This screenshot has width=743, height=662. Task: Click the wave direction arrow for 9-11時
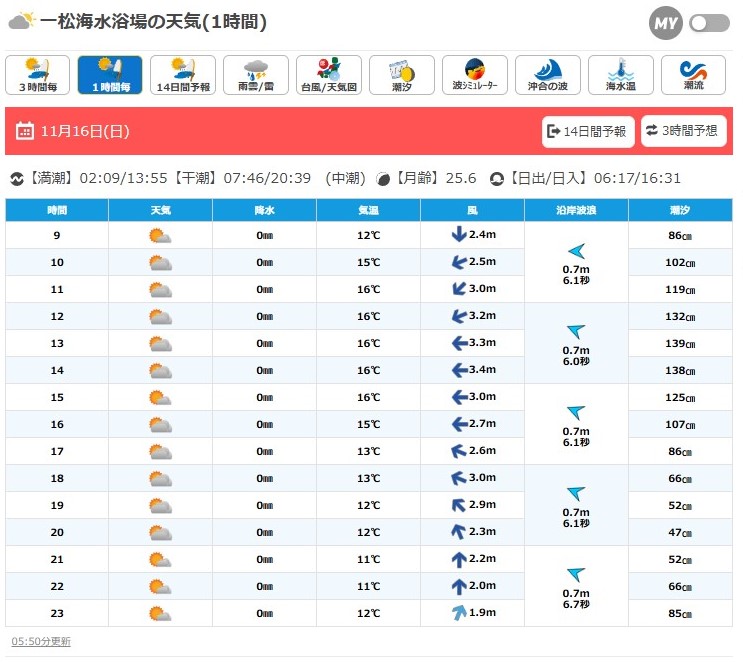[576, 250]
